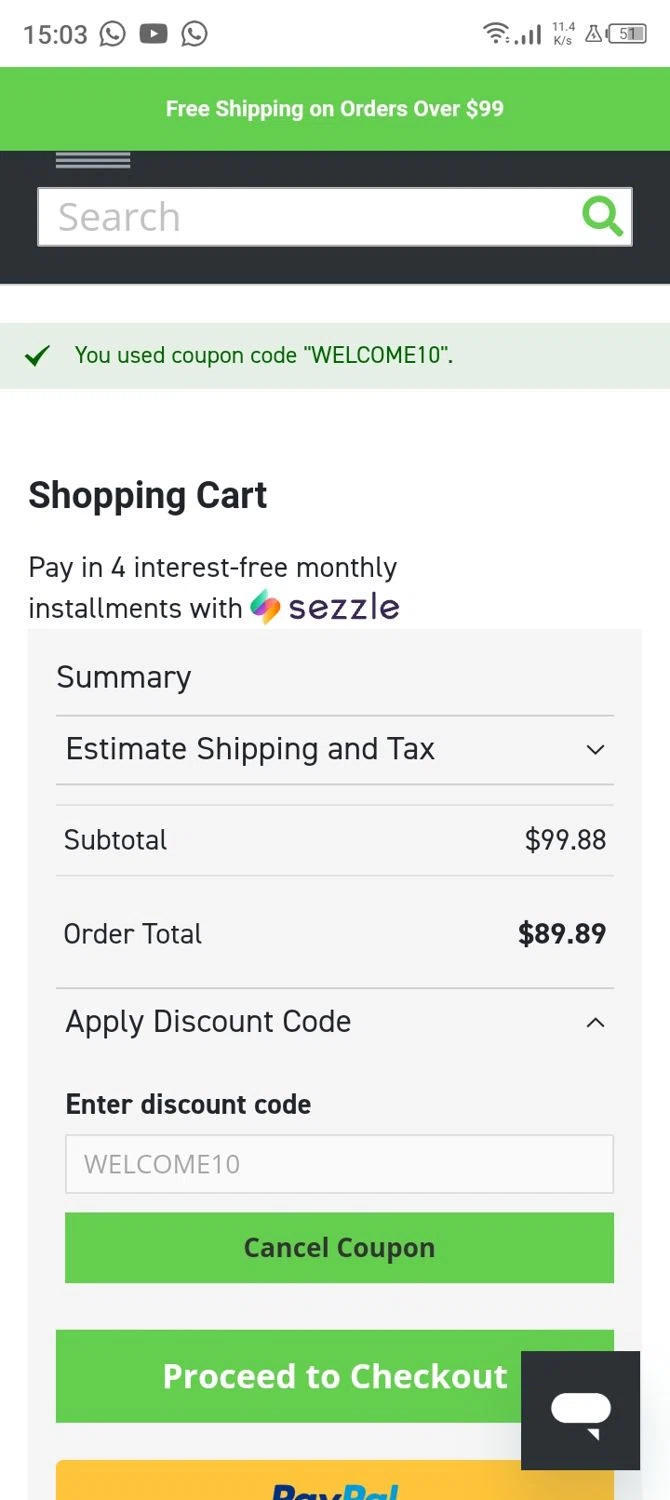Image resolution: width=670 pixels, height=1500 pixels.
Task: Proceed to Checkout
Action: tap(290, 1376)
